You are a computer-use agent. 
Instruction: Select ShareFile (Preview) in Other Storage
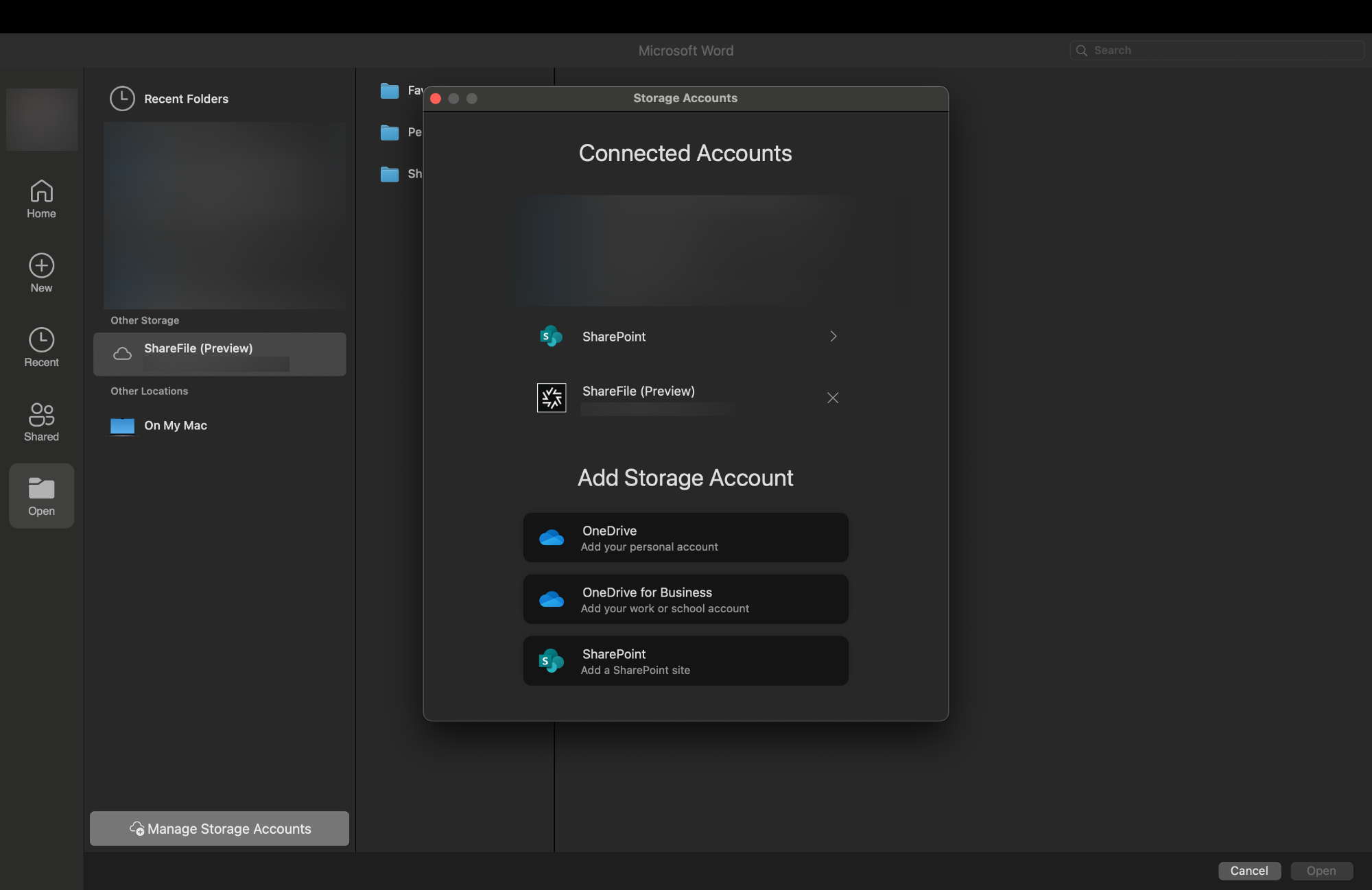click(220, 354)
